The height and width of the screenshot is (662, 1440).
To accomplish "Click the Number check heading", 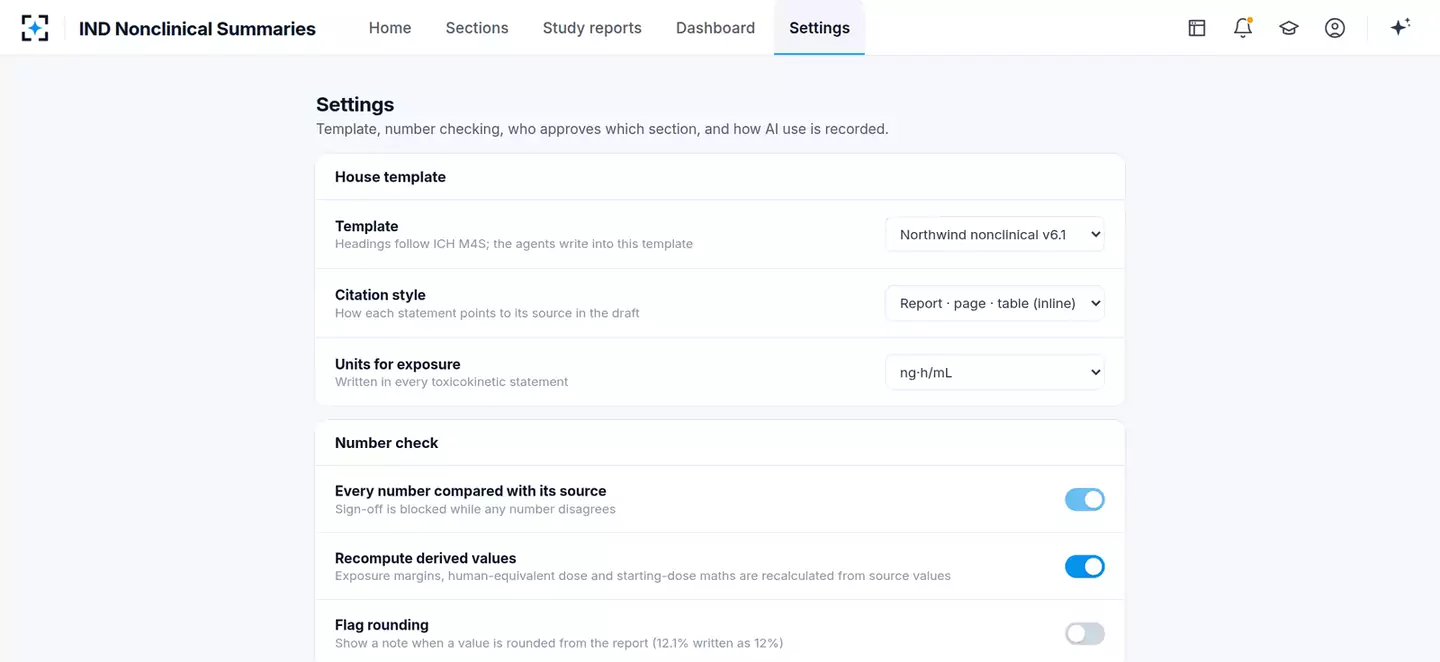I will click(386, 443).
